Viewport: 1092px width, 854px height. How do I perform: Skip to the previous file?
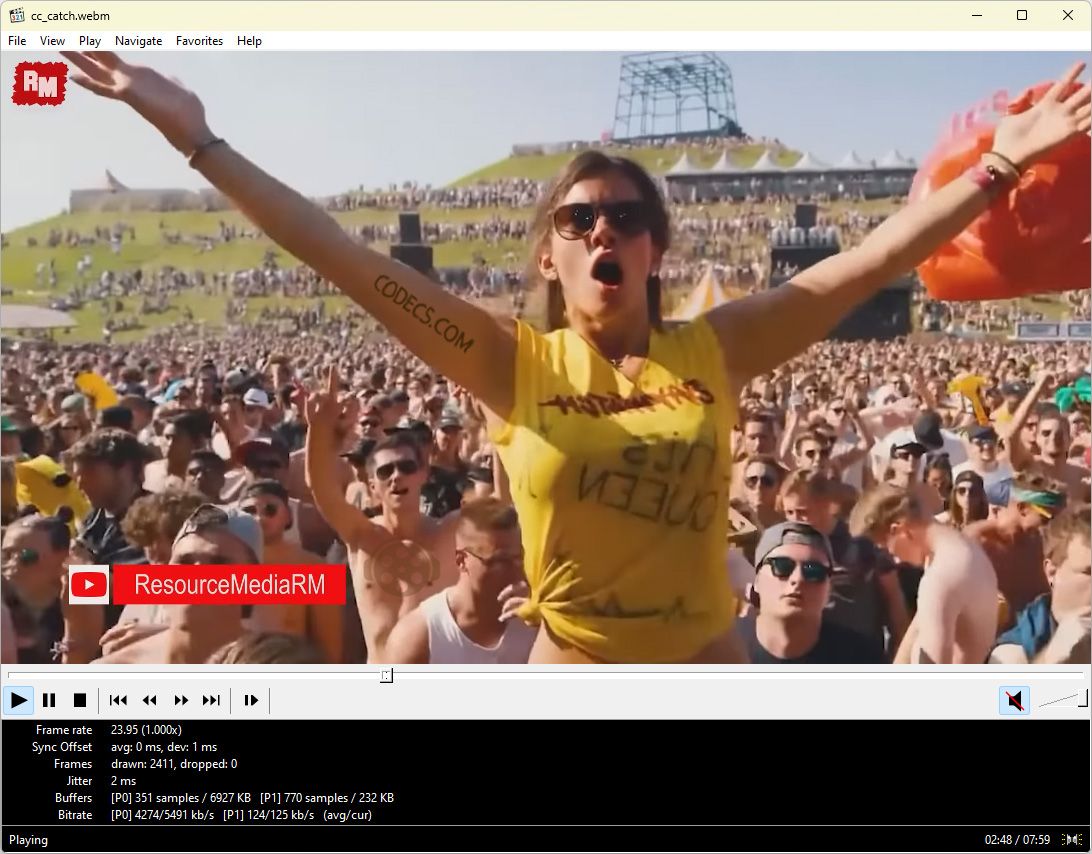coord(118,700)
